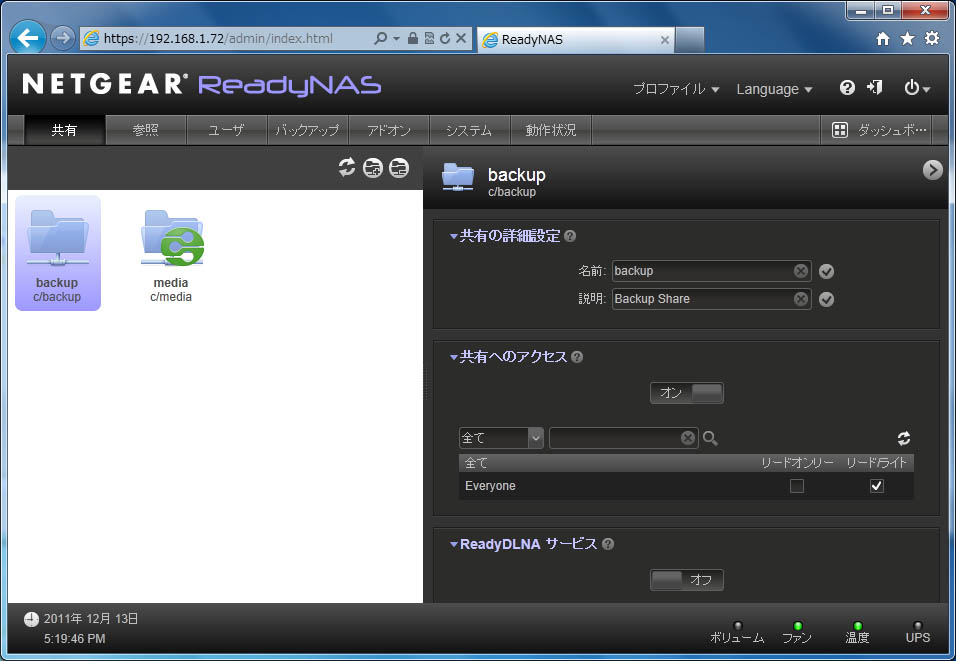Switch to the バックアップ tab

[307, 130]
